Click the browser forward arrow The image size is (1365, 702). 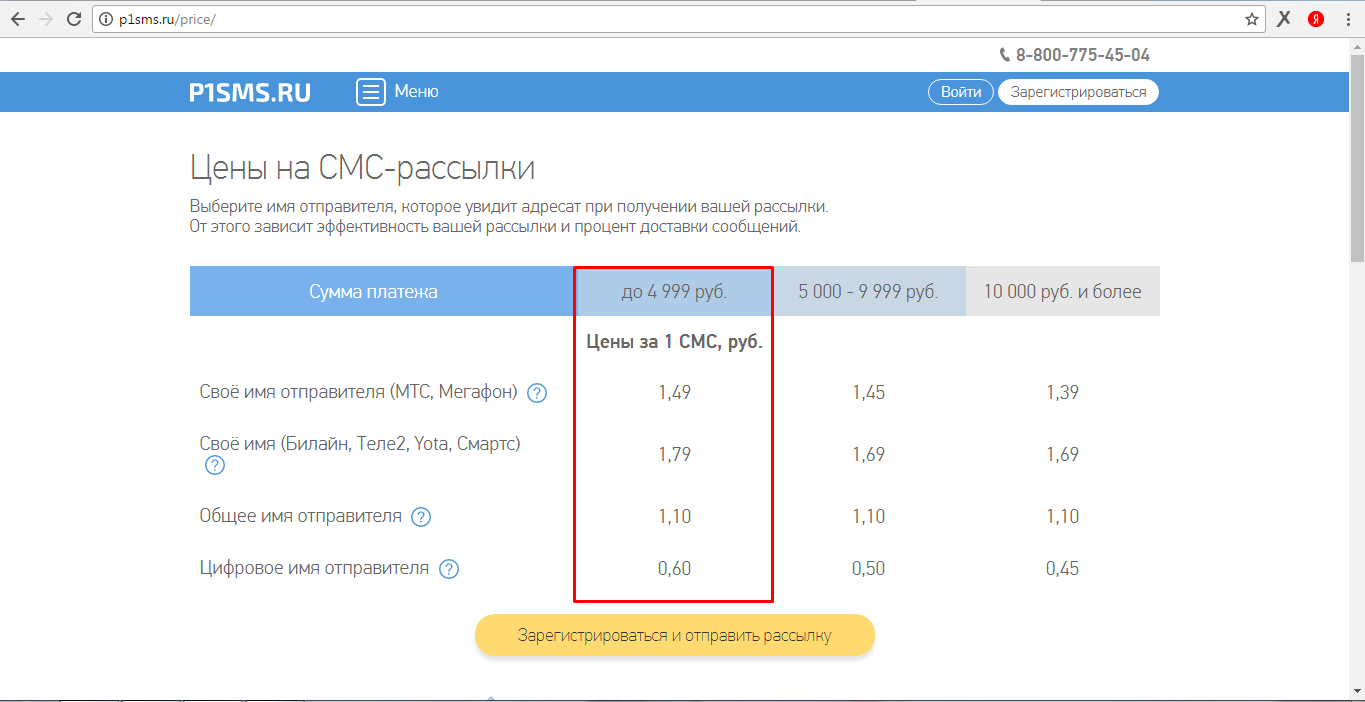click(x=45, y=19)
